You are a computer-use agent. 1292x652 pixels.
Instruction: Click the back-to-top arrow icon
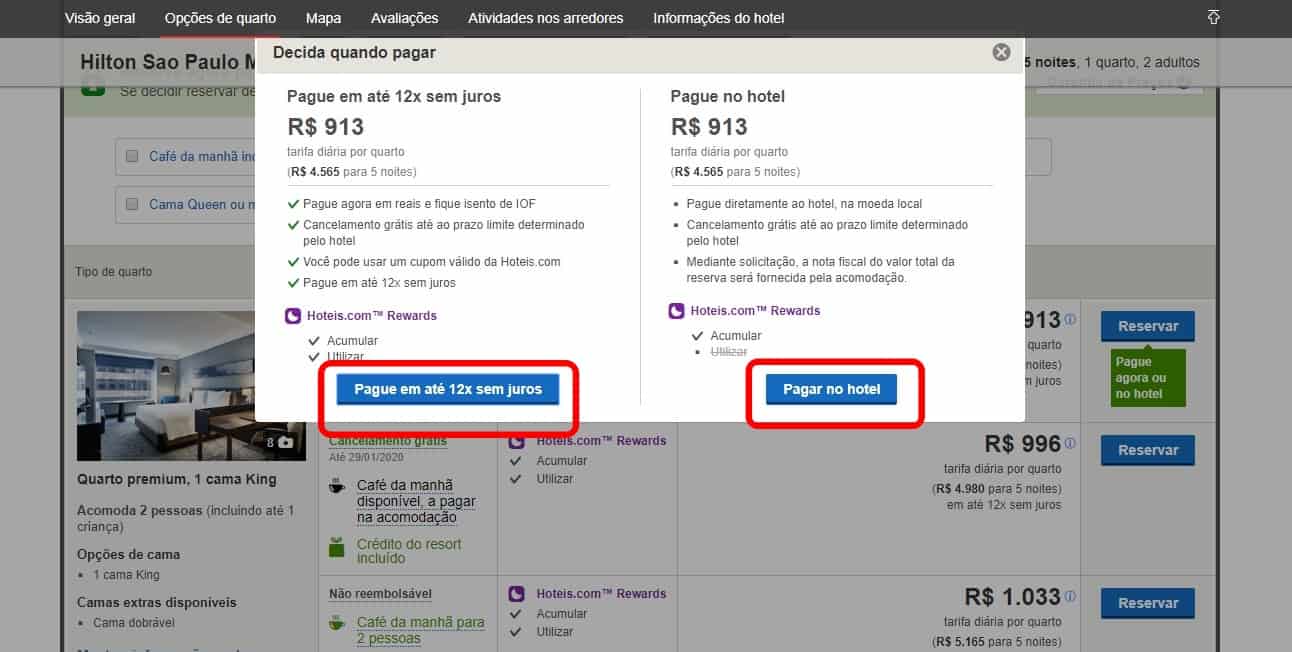tap(1214, 17)
